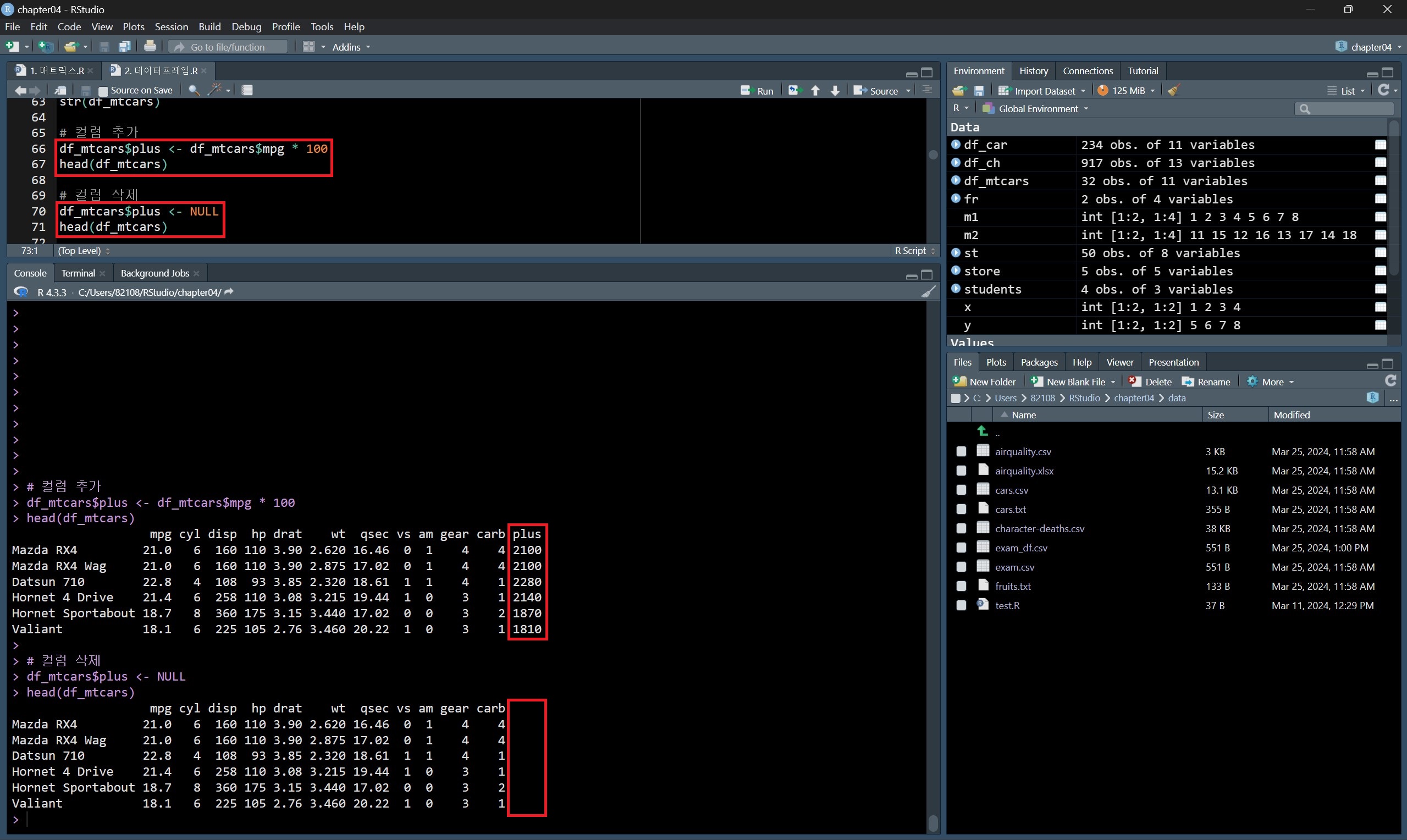Open the Session menu
Screen dimensions: 1407x840
[x=172, y=26]
